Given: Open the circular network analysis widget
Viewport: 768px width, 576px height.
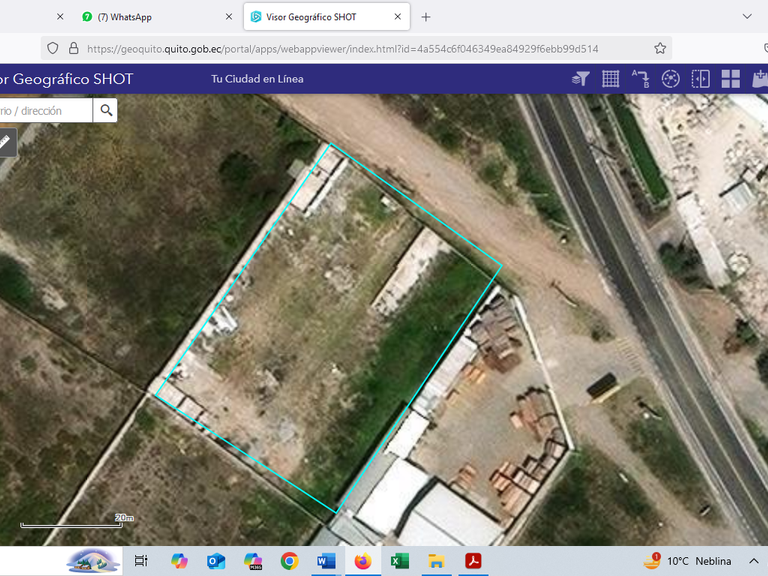Looking at the screenshot, I should pyautogui.click(x=671, y=79).
